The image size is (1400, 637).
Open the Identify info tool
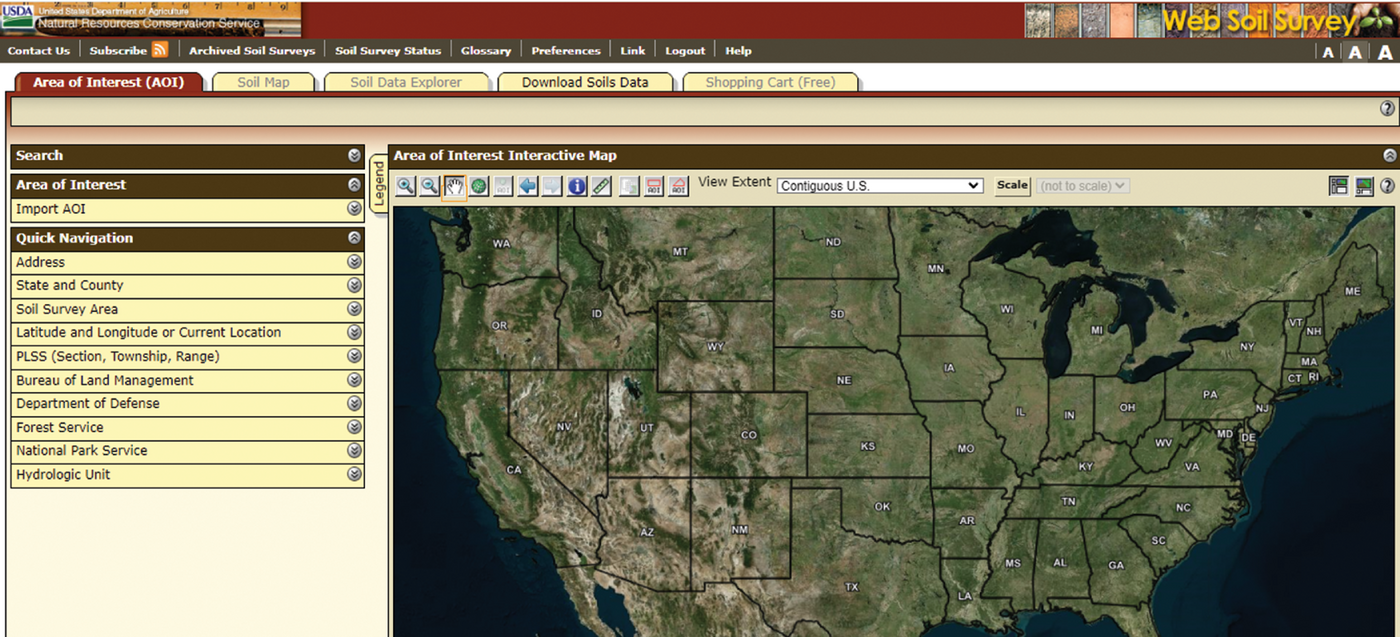click(x=577, y=186)
